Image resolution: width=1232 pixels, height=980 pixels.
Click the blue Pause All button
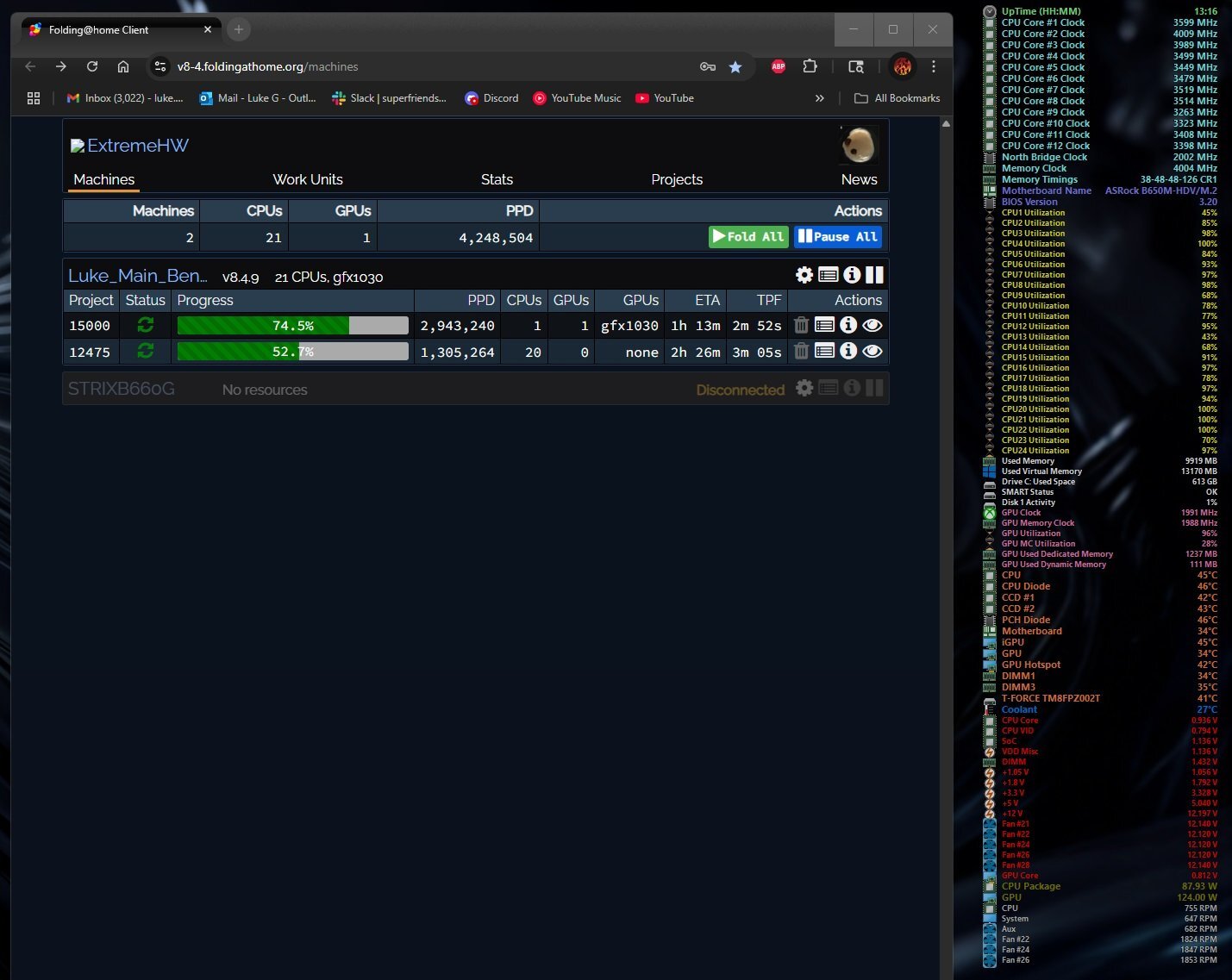tap(837, 237)
